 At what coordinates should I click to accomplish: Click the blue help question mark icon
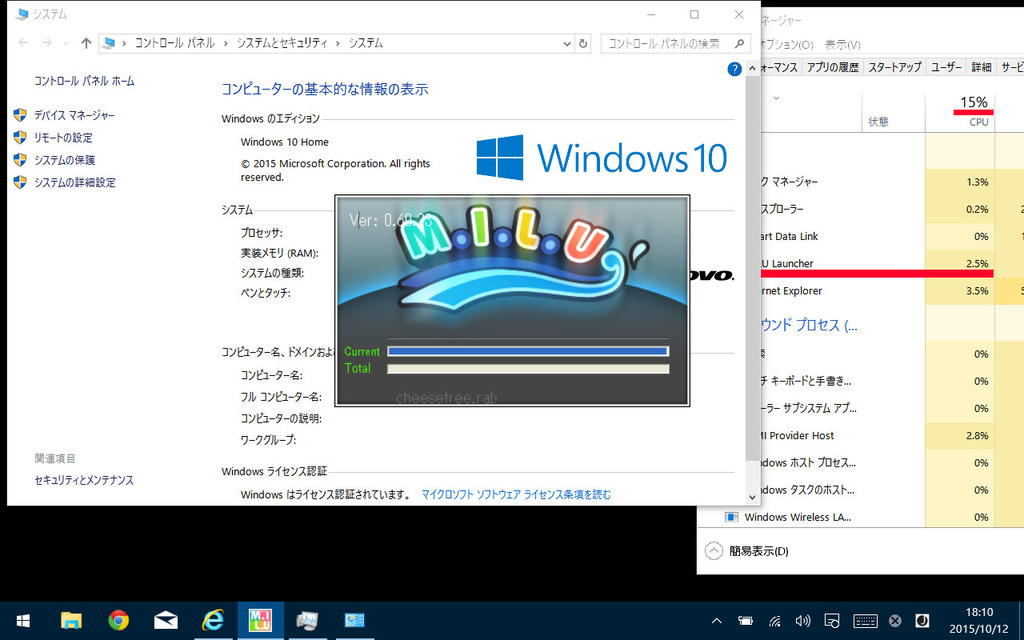[735, 69]
